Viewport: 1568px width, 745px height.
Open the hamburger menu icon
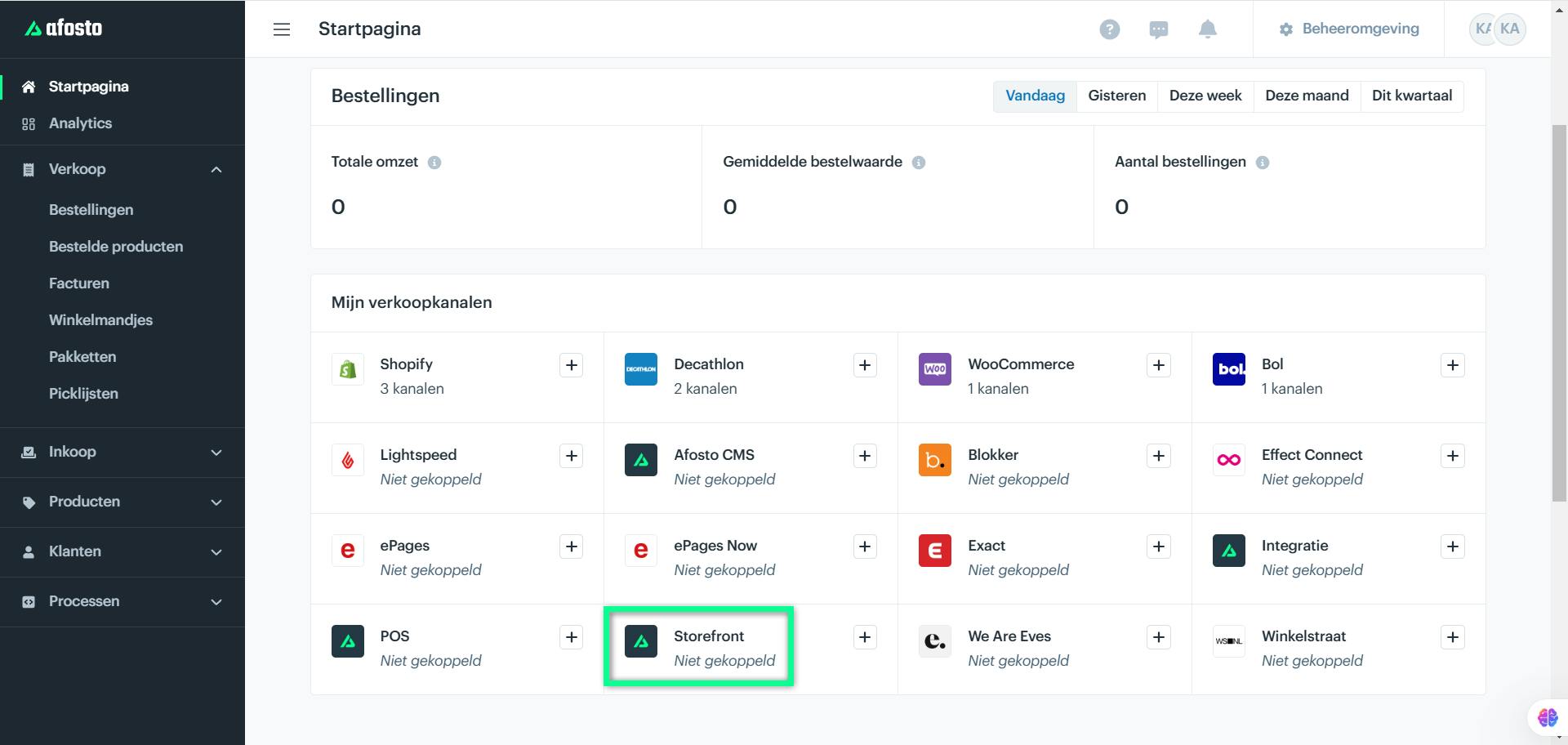[282, 29]
